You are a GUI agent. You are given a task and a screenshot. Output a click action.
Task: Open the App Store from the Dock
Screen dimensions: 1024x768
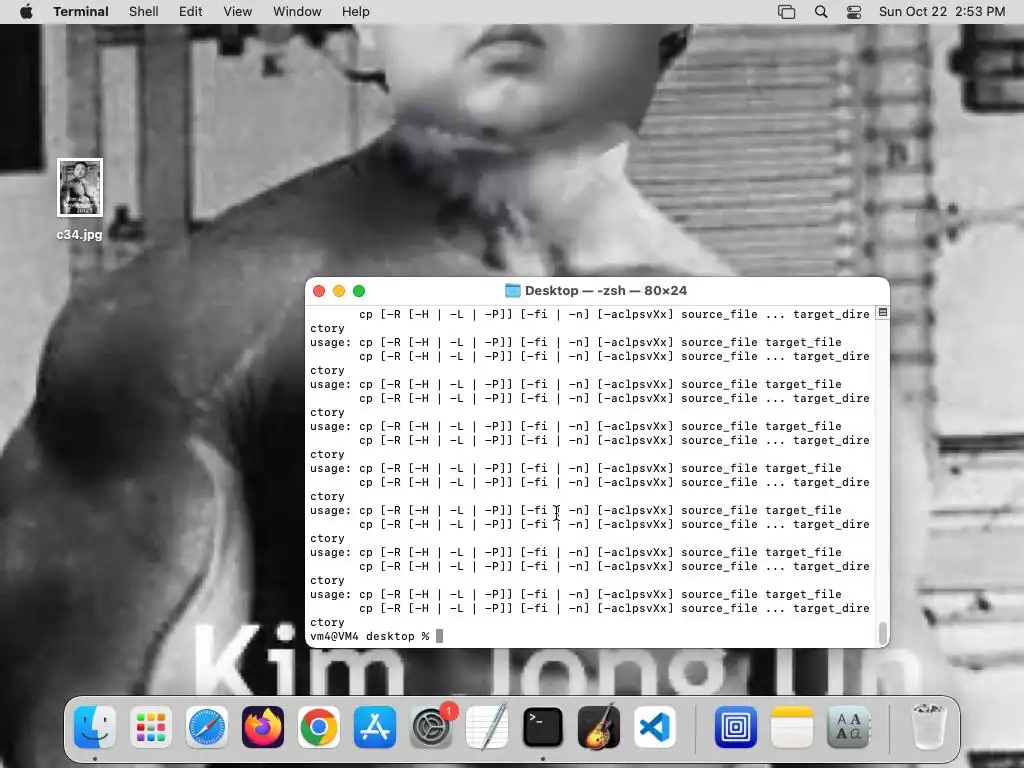point(375,727)
